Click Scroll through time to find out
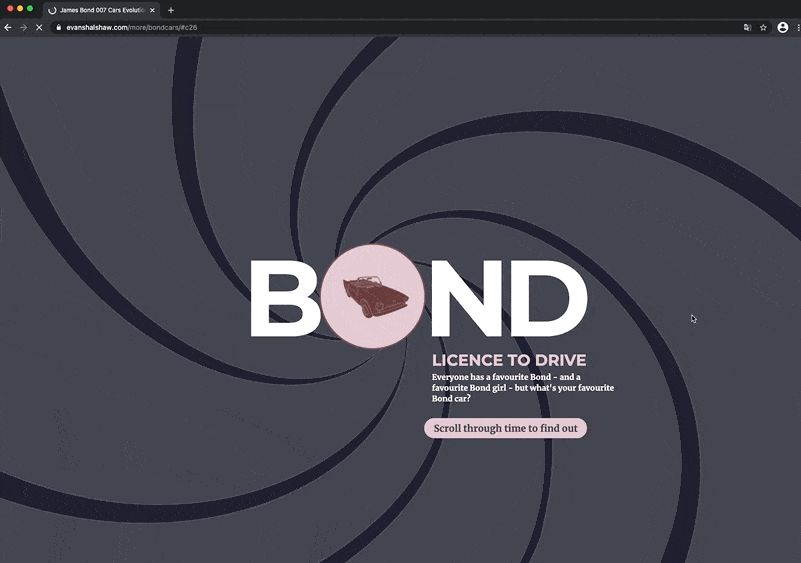Image resolution: width=801 pixels, height=563 pixels. click(505, 428)
